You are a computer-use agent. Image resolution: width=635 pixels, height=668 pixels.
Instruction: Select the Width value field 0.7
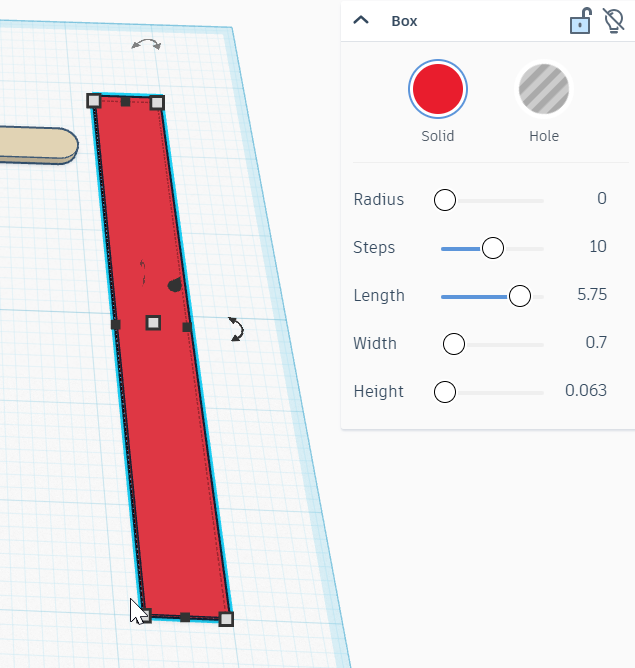pos(595,344)
